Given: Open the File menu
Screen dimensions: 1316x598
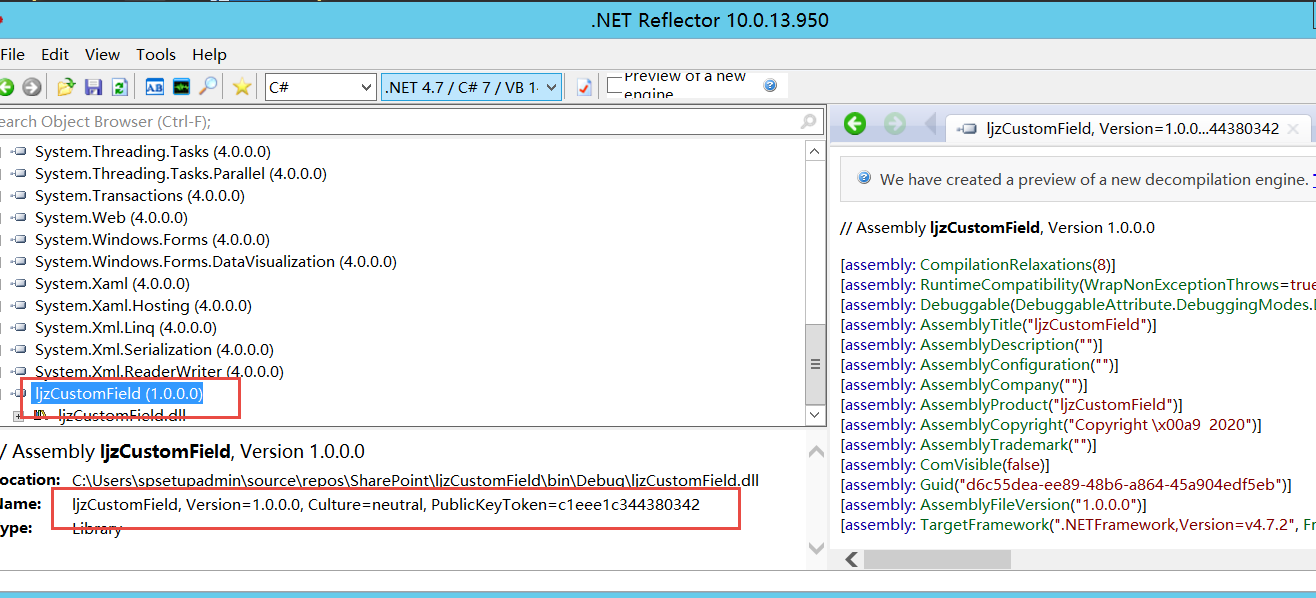Looking at the screenshot, I should pyautogui.click(x=12, y=54).
